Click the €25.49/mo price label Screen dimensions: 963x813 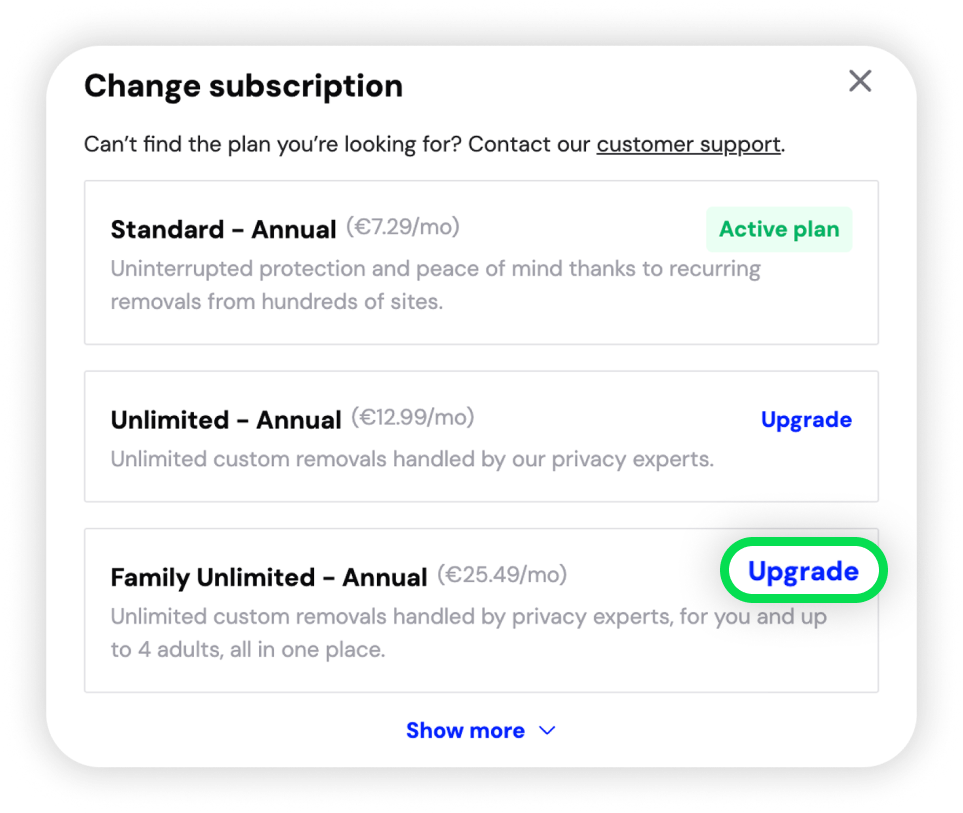coord(505,575)
